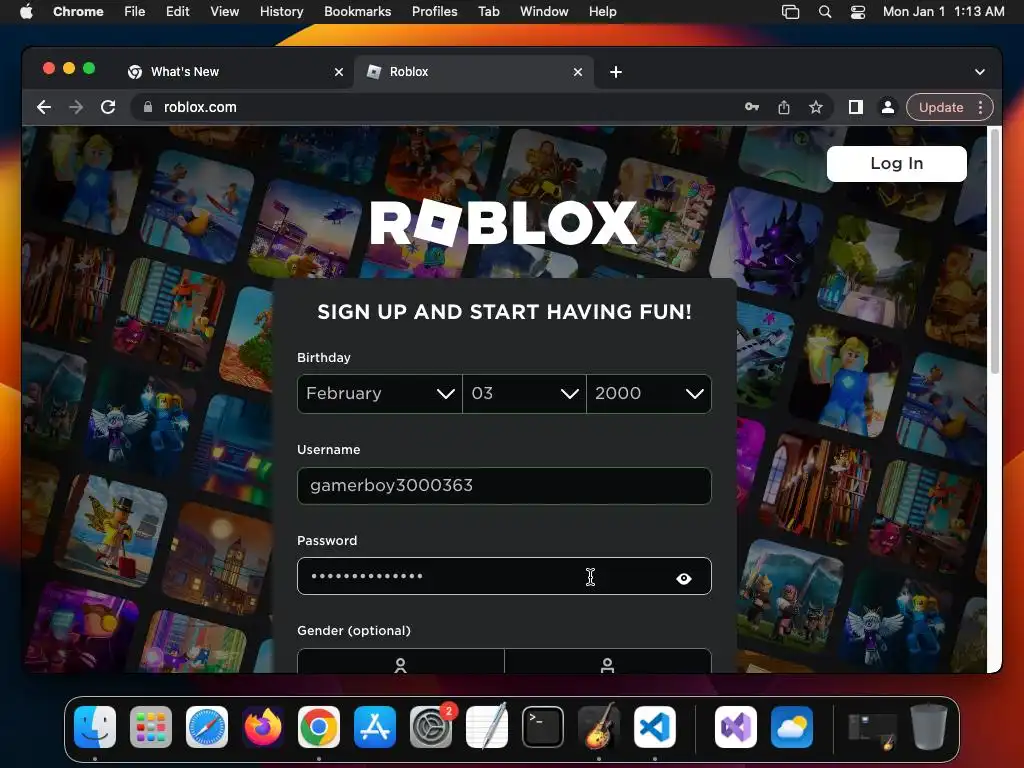Image resolution: width=1024 pixels, height=768 pixels.
Task: Open the birthday day dropdown
Action: 524,394
